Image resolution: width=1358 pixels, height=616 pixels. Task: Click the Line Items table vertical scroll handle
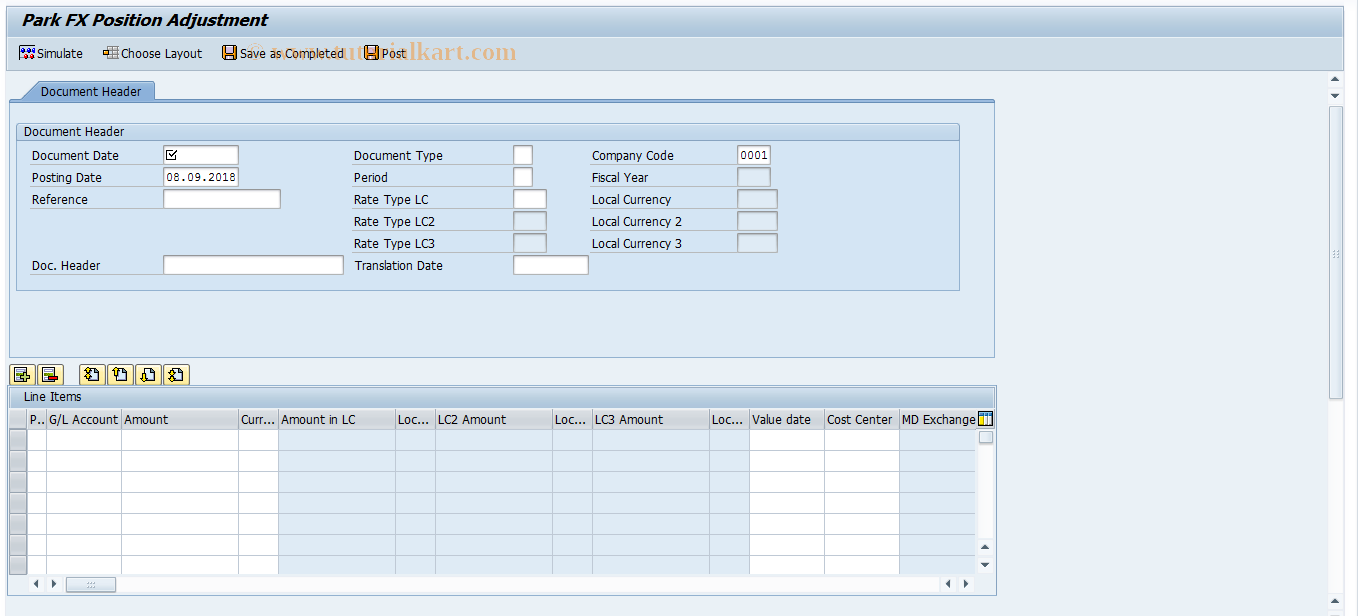coord(986,437)
